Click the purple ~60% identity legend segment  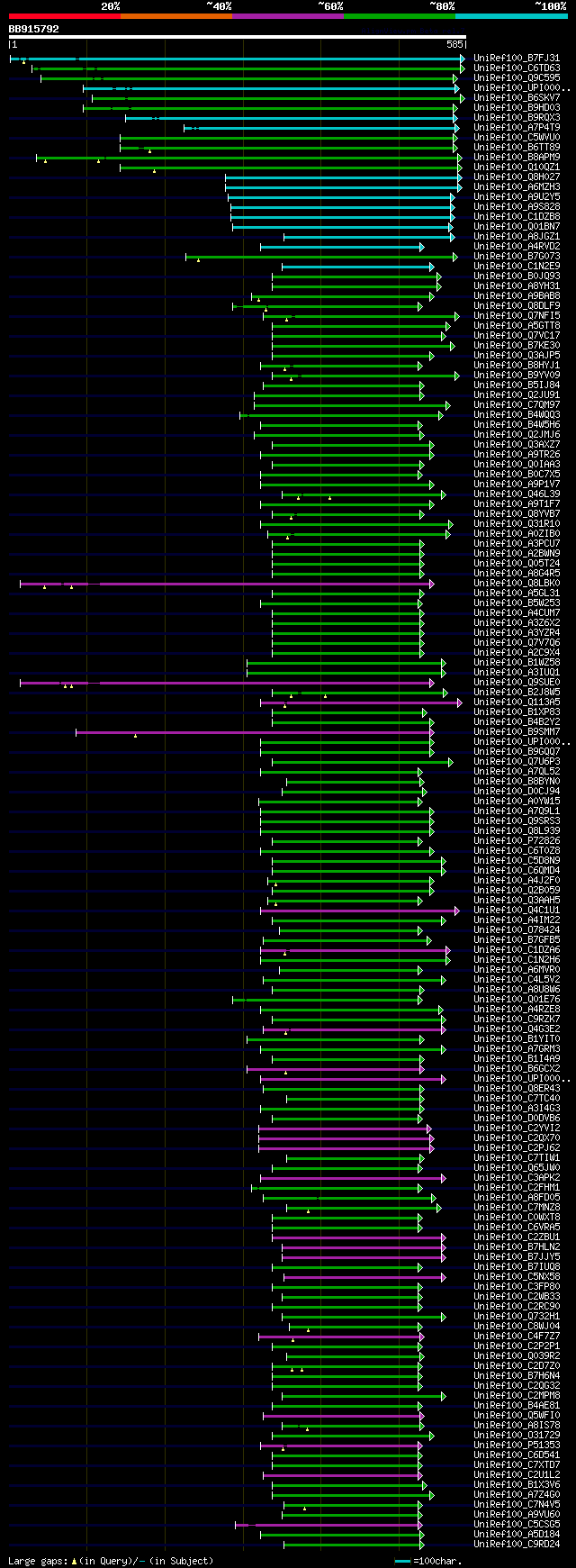(287, 16)
